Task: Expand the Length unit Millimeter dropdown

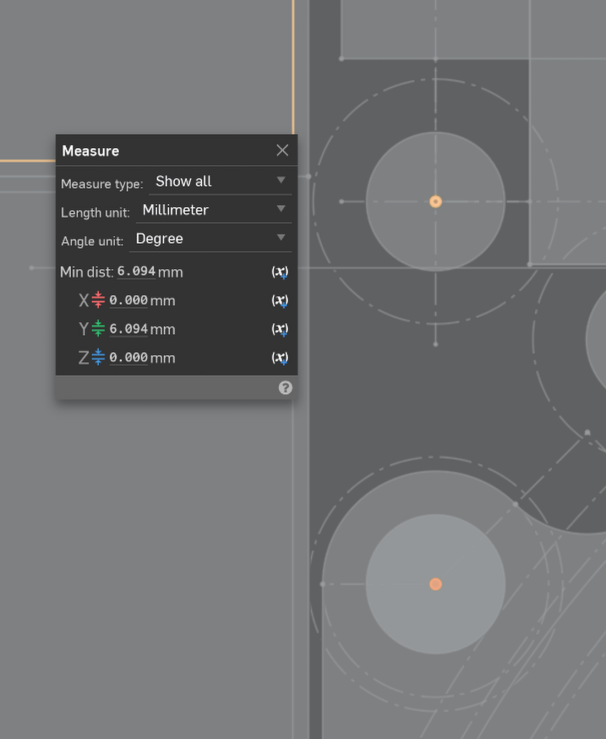Action: tap(213, 210)
